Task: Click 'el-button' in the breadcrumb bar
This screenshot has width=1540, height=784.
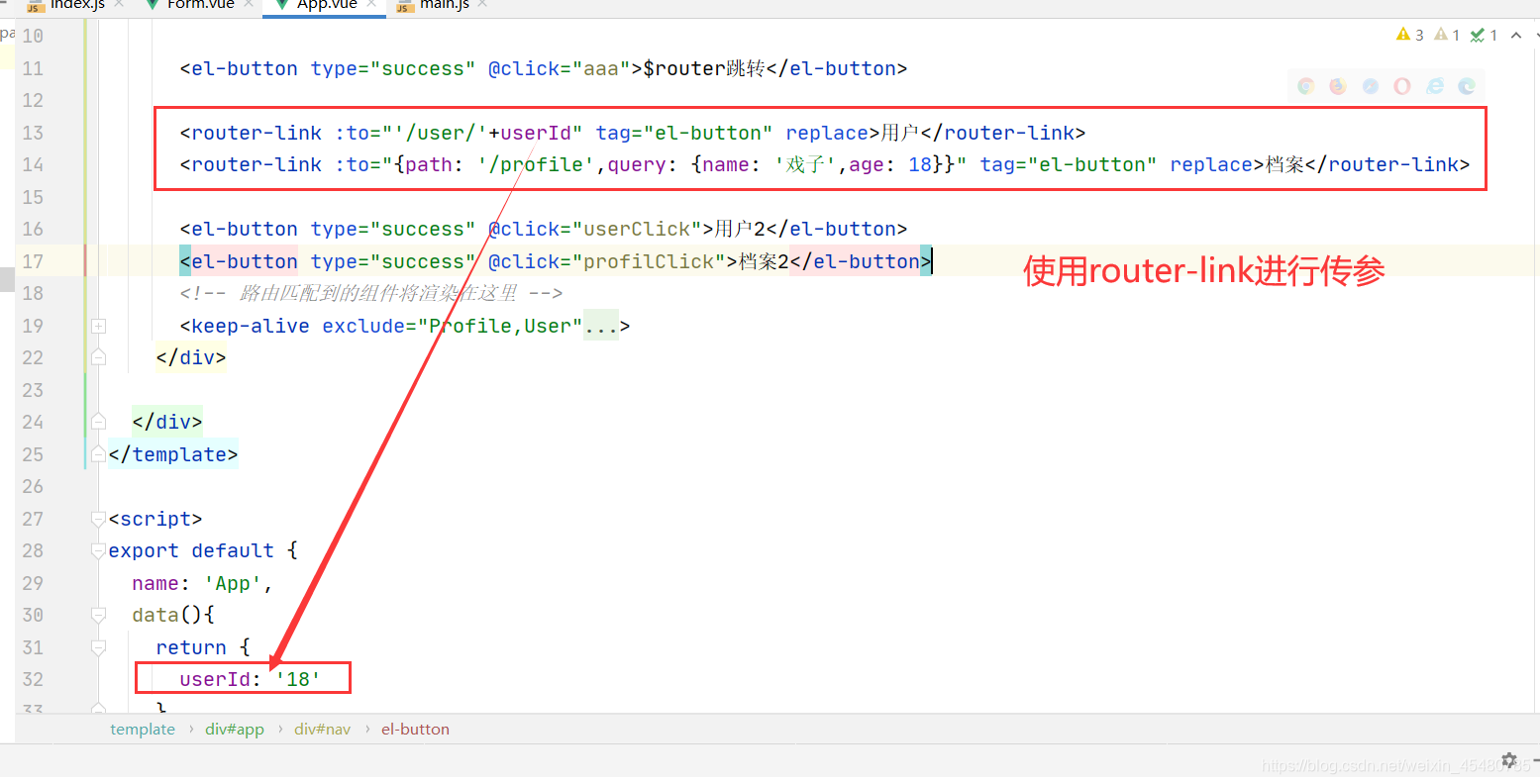Action: [x=415, y=730]
